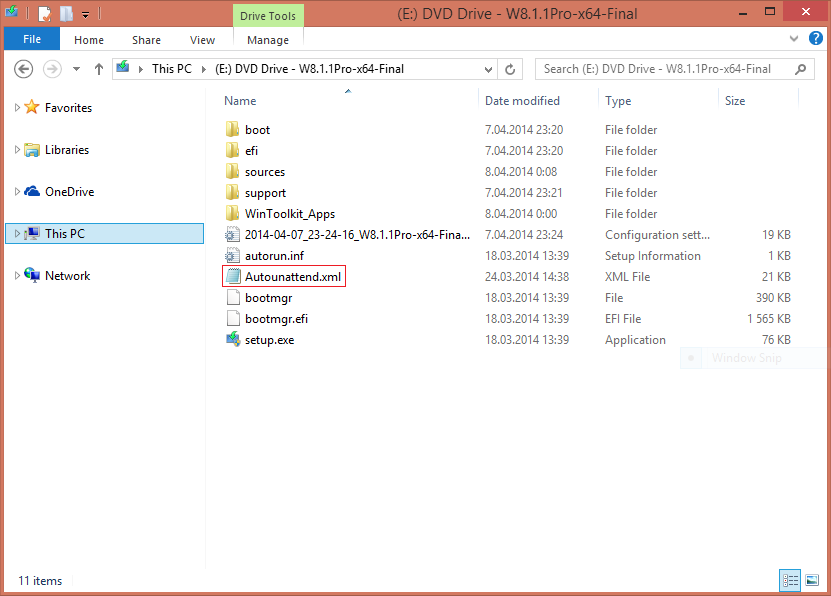Click the "Setup Information" type cell
Image resolution: width=831 pixels, height=596 pixels.
click(x=653, y=255)
